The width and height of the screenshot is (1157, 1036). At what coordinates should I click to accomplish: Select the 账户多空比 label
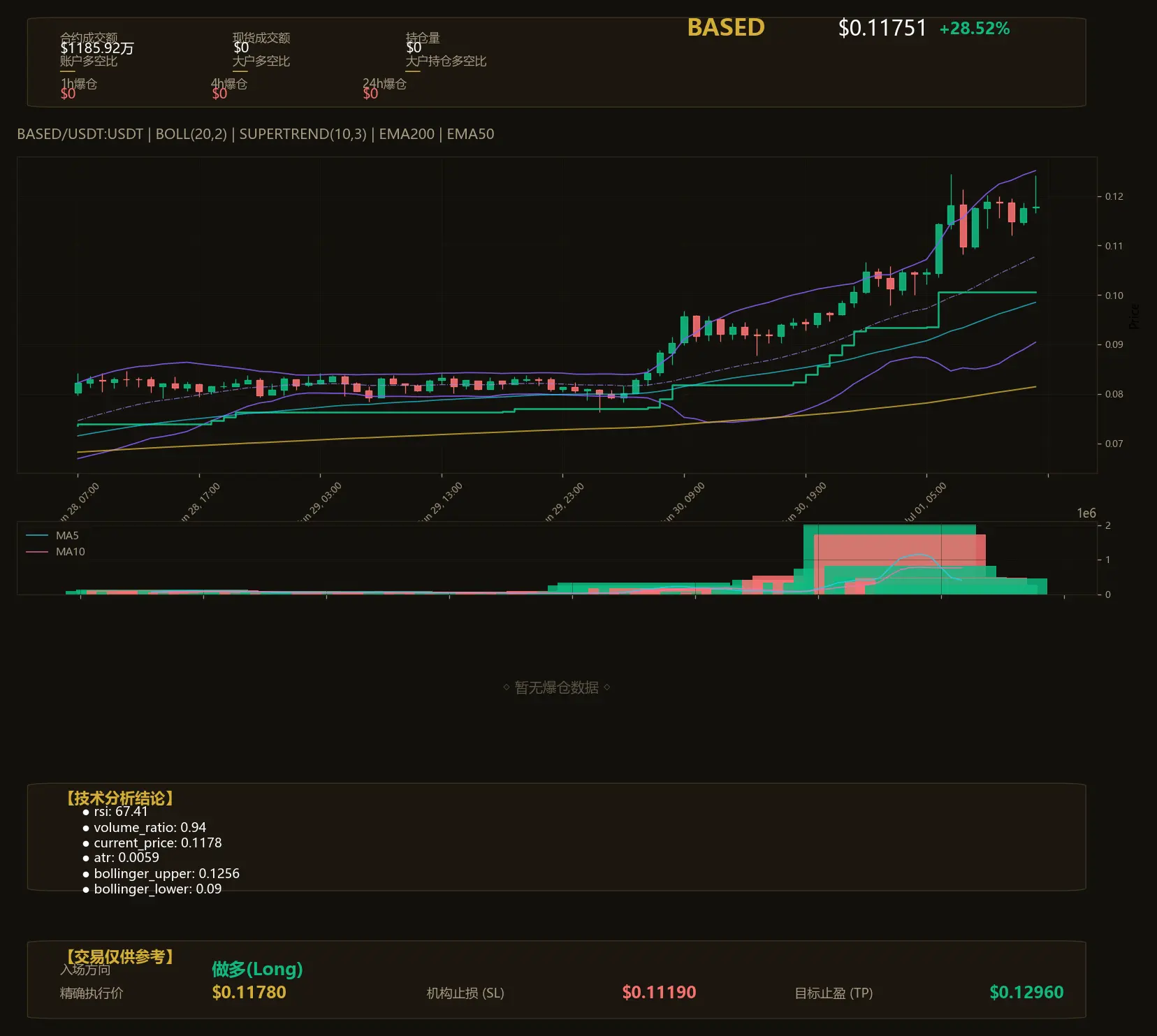(89, 61)
